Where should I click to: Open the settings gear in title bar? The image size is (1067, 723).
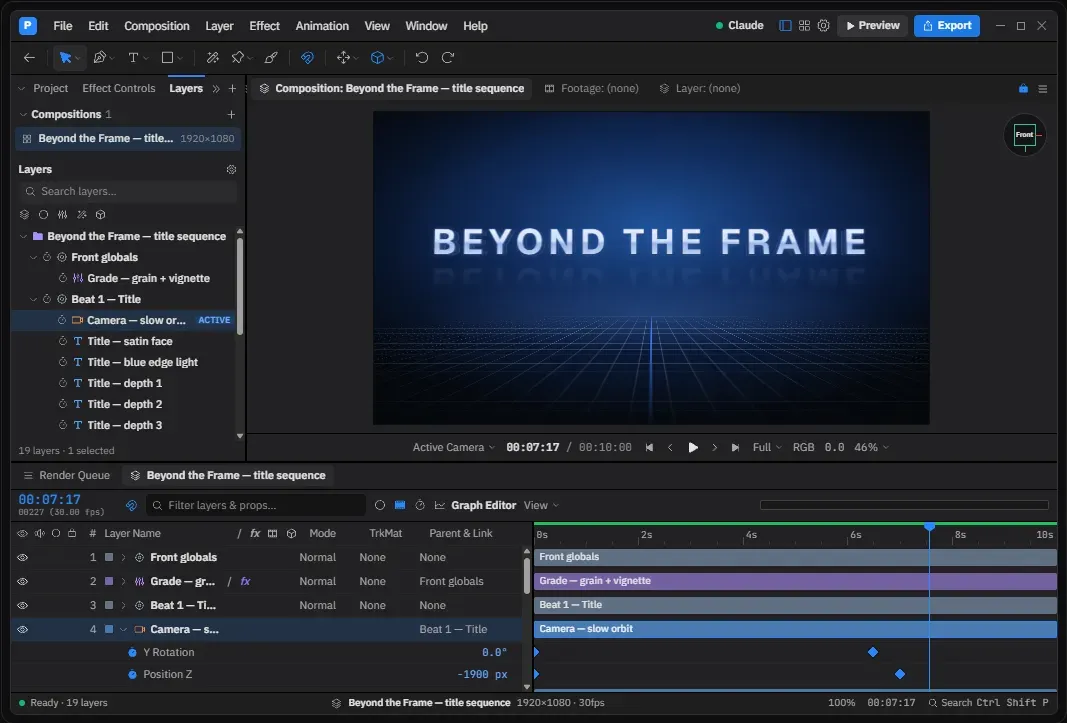(x=823, y=25)
